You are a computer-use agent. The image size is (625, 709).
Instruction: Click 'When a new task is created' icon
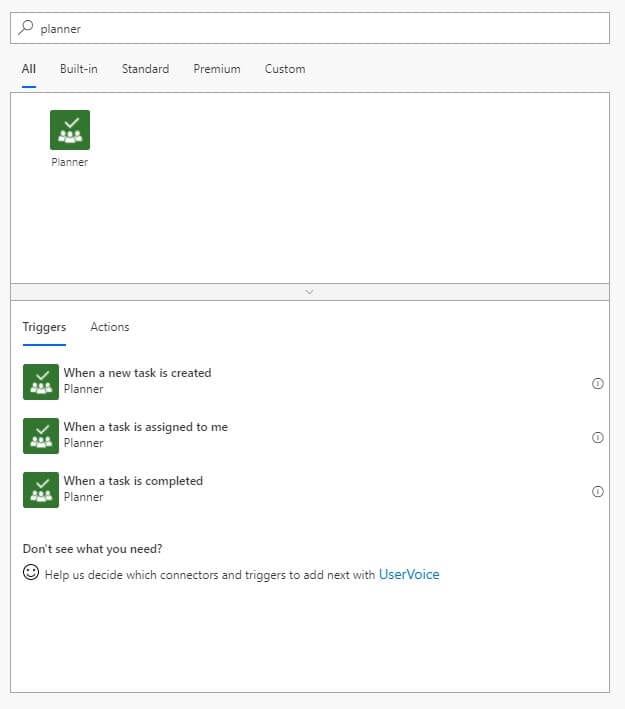41,382
